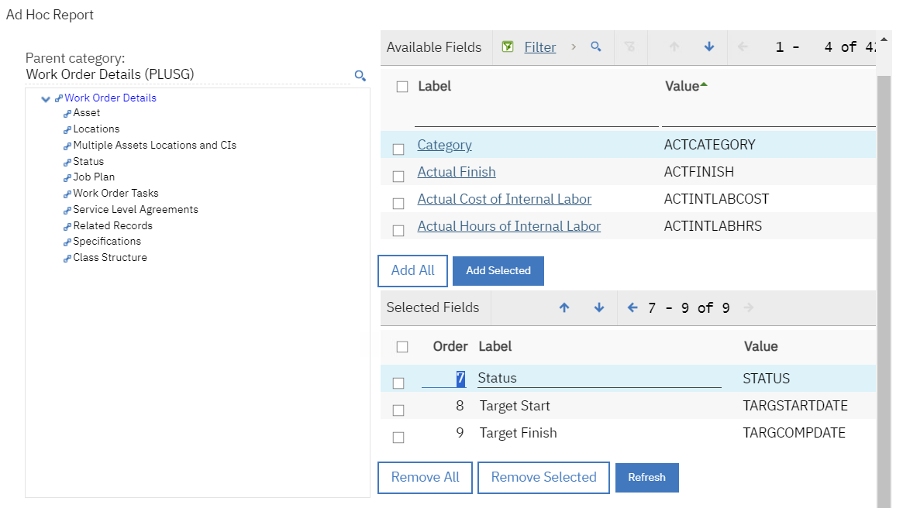The width and height of the screenshot is (904, 508).
Task: Select Multiple Assets Locations and CIs category
Action: [x=154, y=145]
